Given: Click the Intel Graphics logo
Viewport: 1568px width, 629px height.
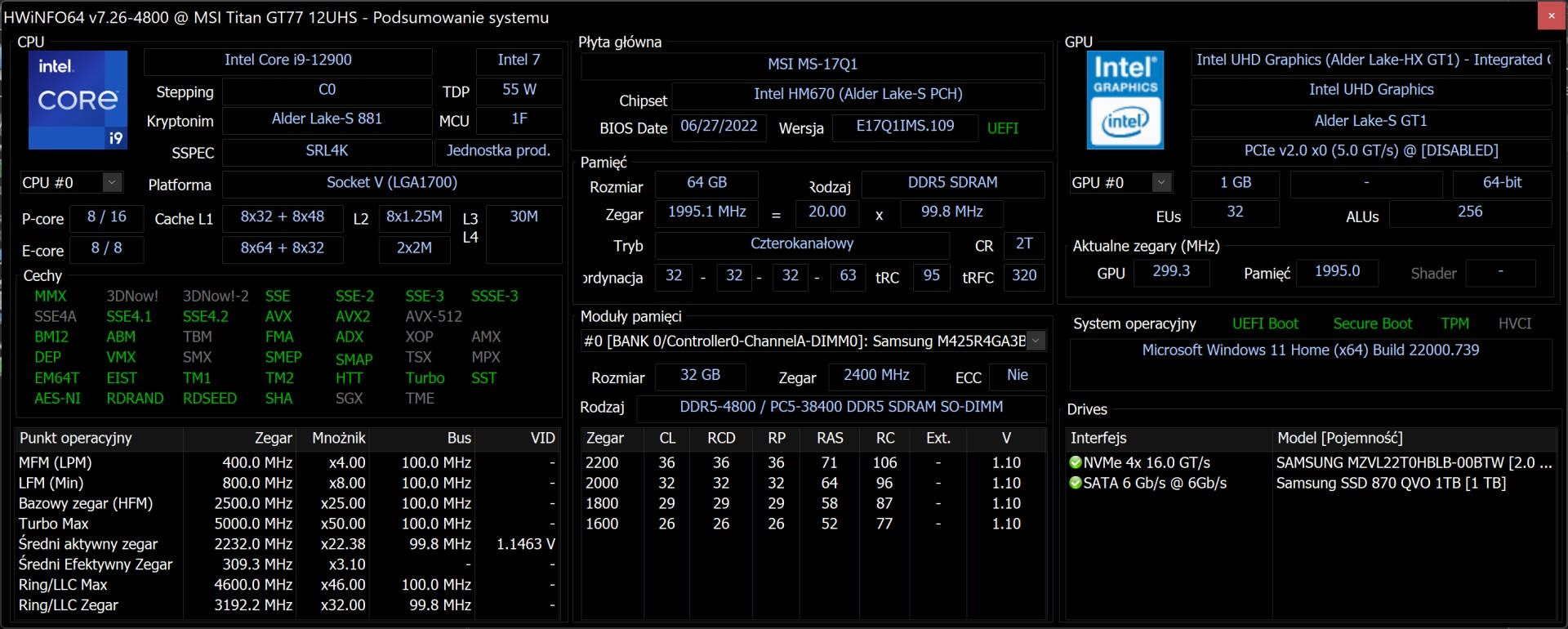Looking at the screenshot, I should (x=1125, y=100).
